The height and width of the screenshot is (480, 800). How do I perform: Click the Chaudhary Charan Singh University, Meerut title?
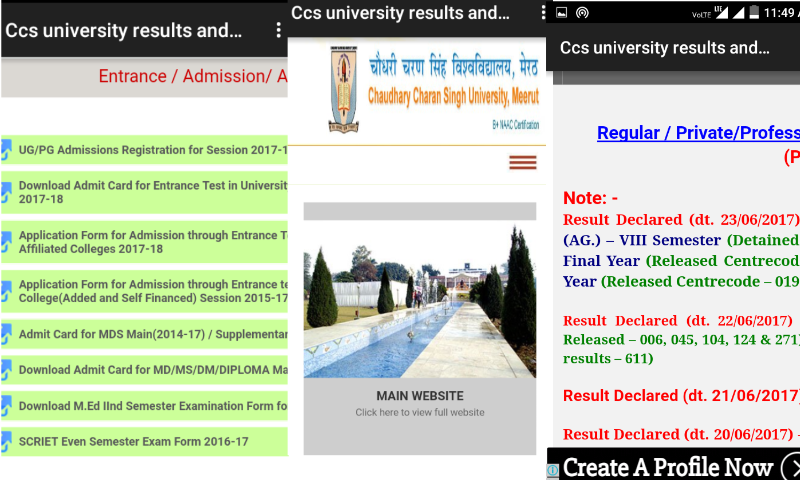(453, 96)
